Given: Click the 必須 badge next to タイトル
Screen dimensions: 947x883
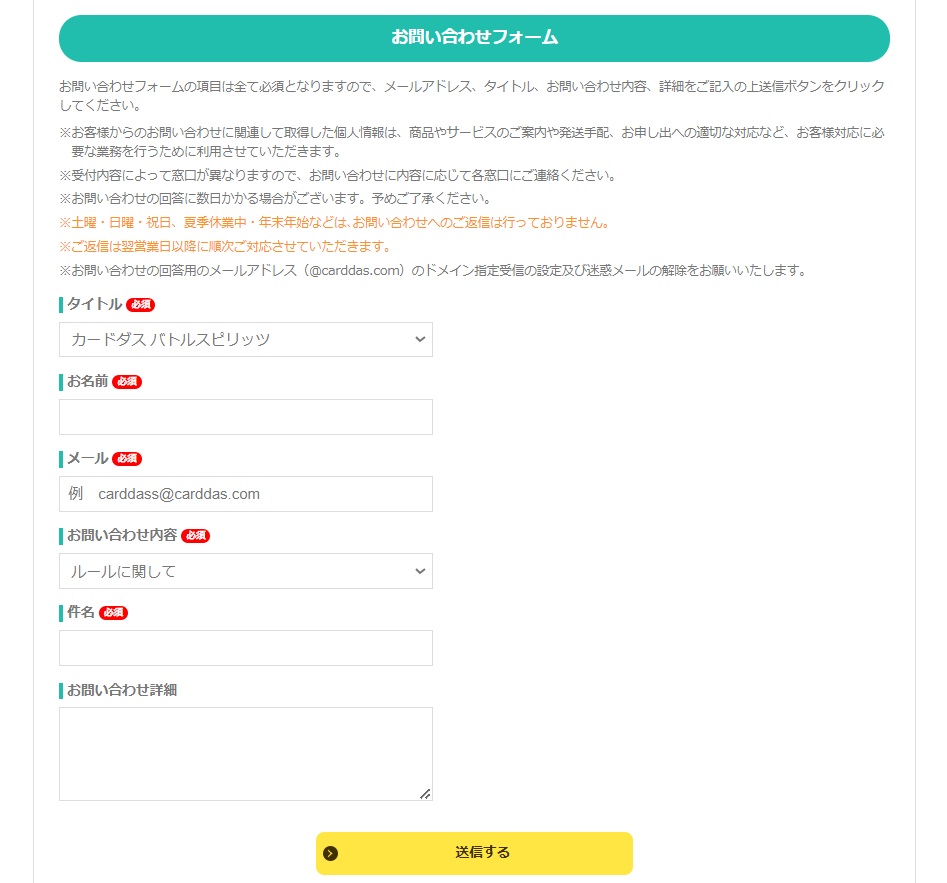Looking at the screenshot, I should (x=141, y=305).
